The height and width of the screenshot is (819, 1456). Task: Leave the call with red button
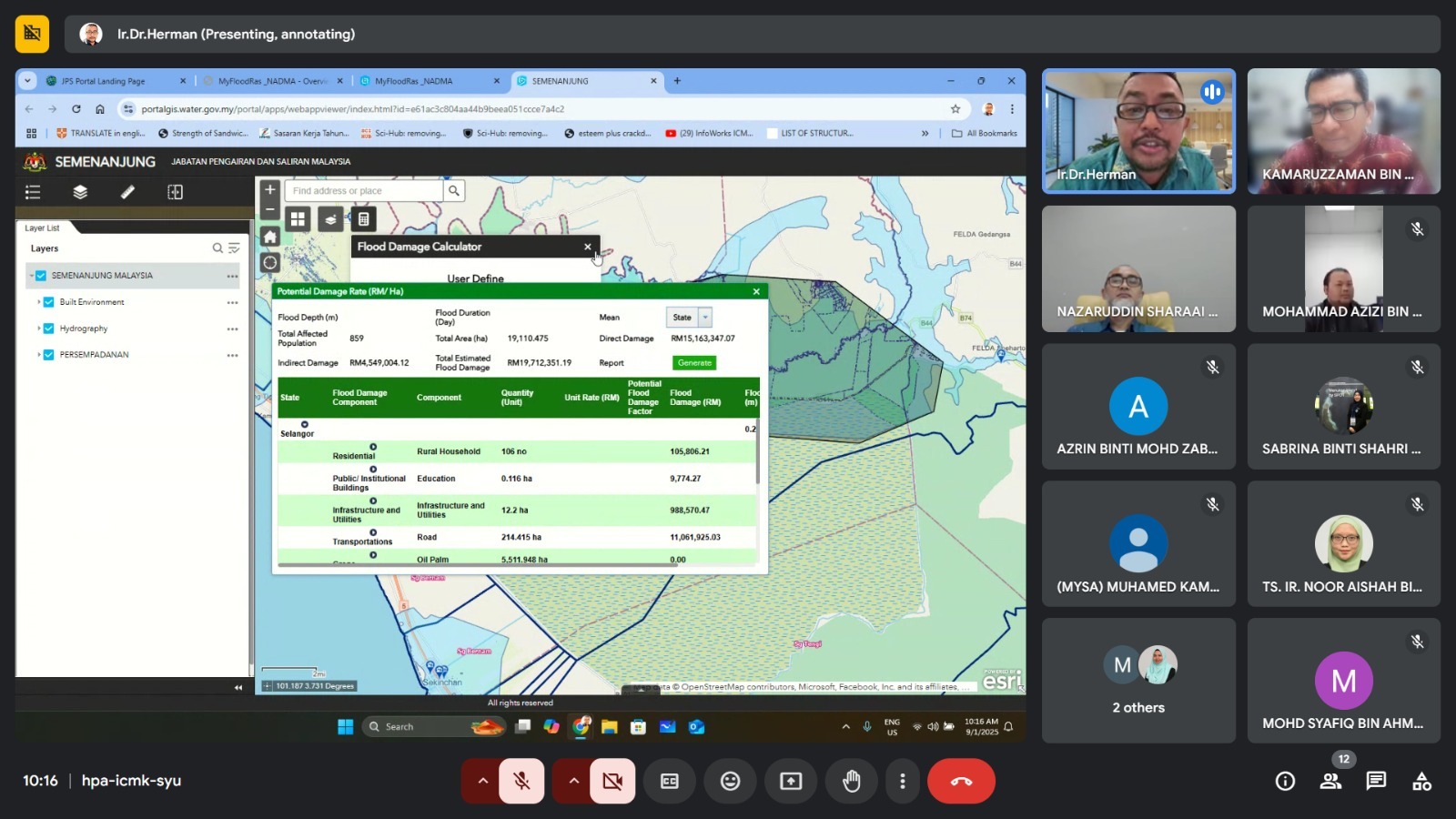click(x=961, y=781)
